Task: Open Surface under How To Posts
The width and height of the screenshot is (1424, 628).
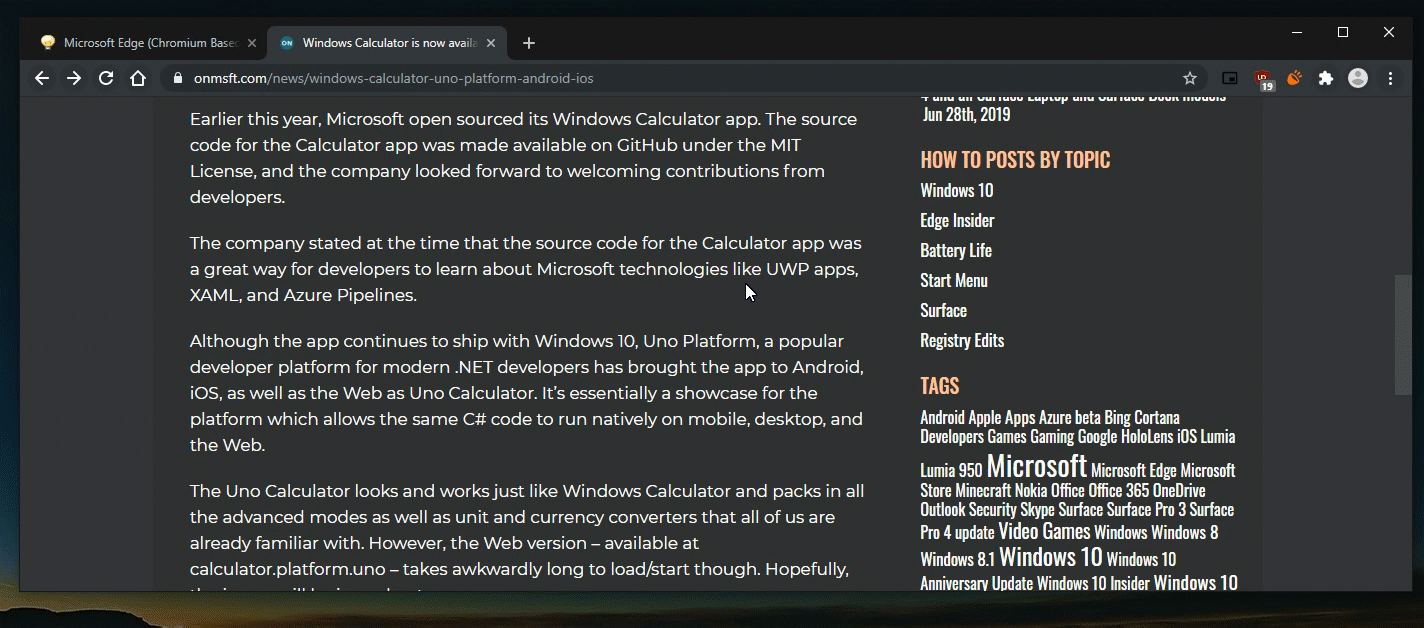Action: tap(943, 311)
